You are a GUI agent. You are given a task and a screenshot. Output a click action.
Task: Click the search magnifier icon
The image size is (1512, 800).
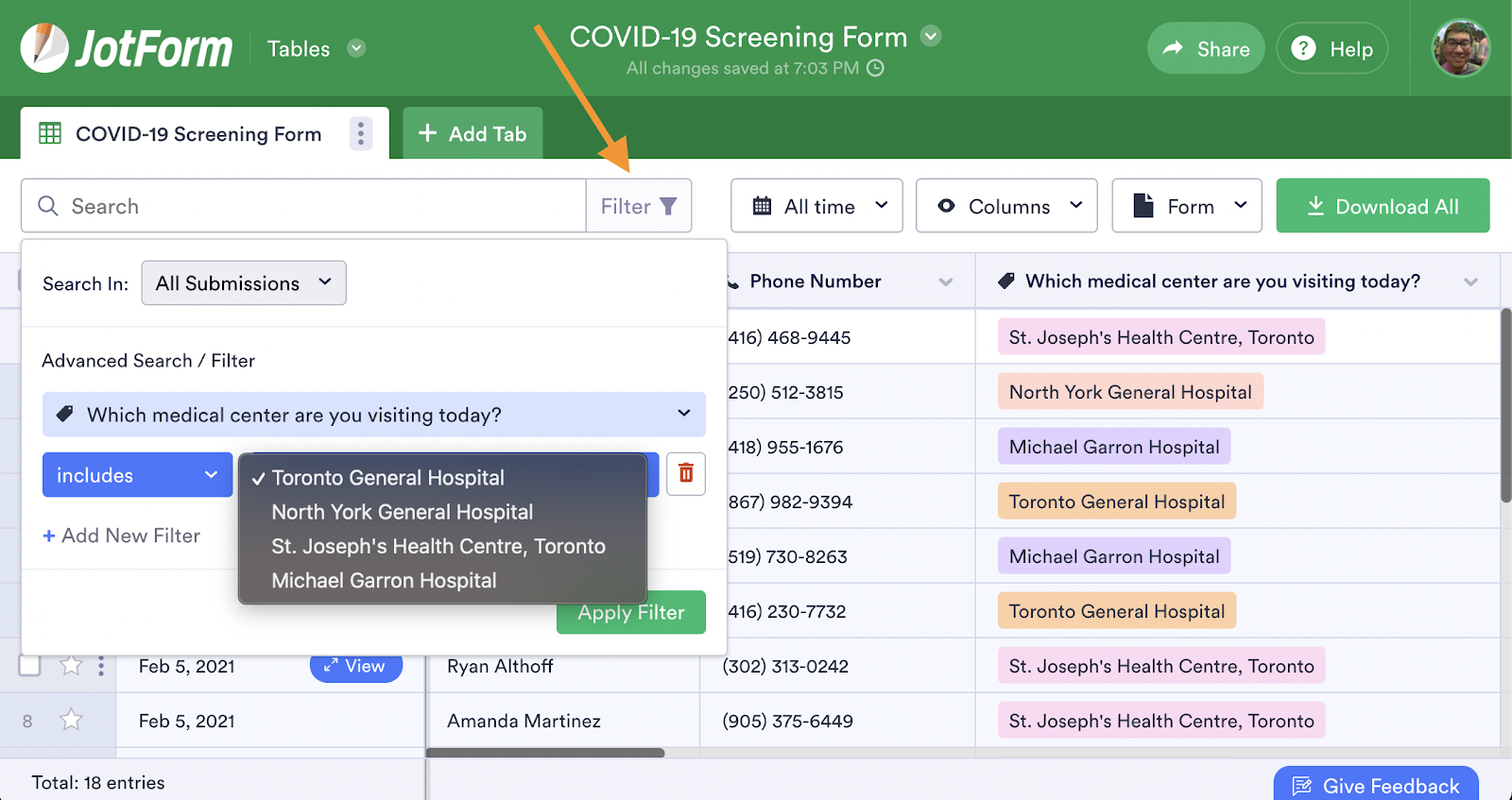pyautogui.click(x=48, y=206)
